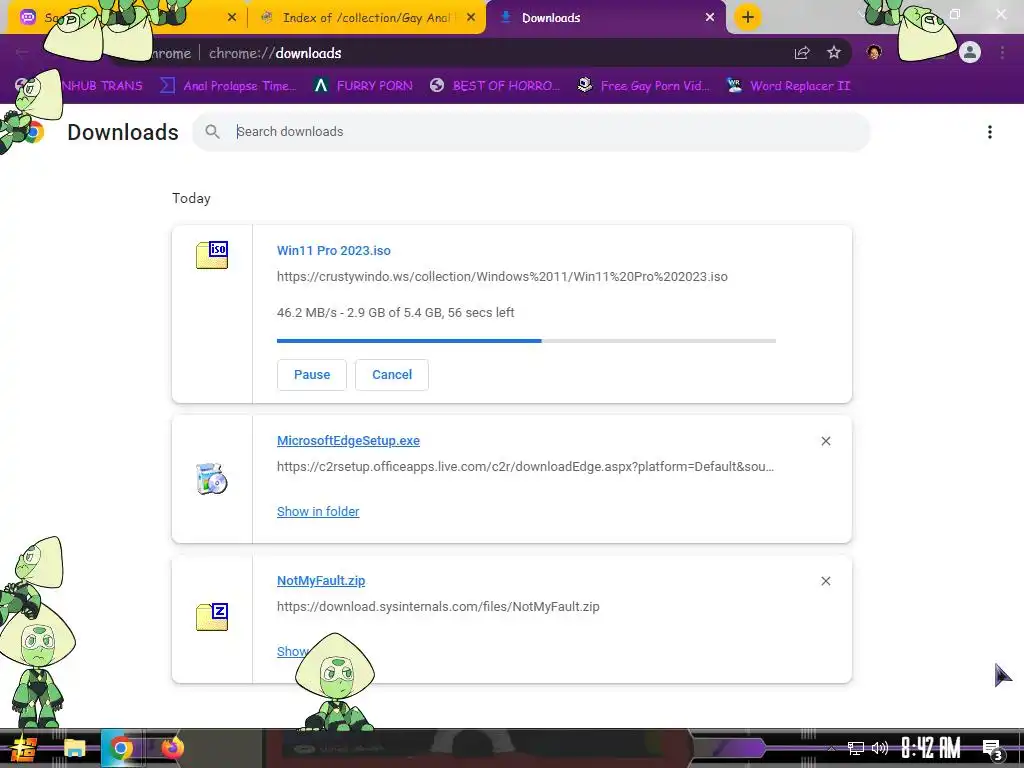
Task: Select the Downloads browser tab
Action: [604, 18]
